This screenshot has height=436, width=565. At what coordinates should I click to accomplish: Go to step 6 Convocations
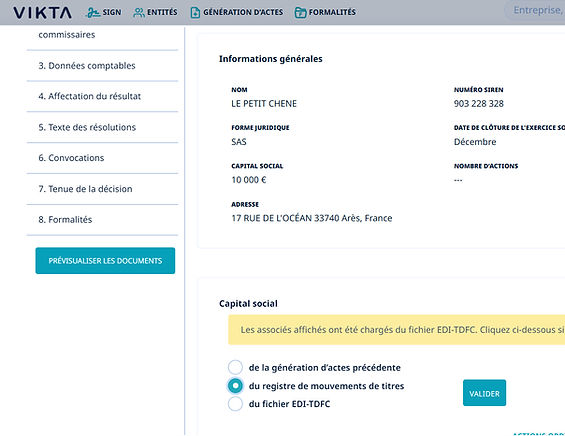pyautogui.click(x=102, y=158)
